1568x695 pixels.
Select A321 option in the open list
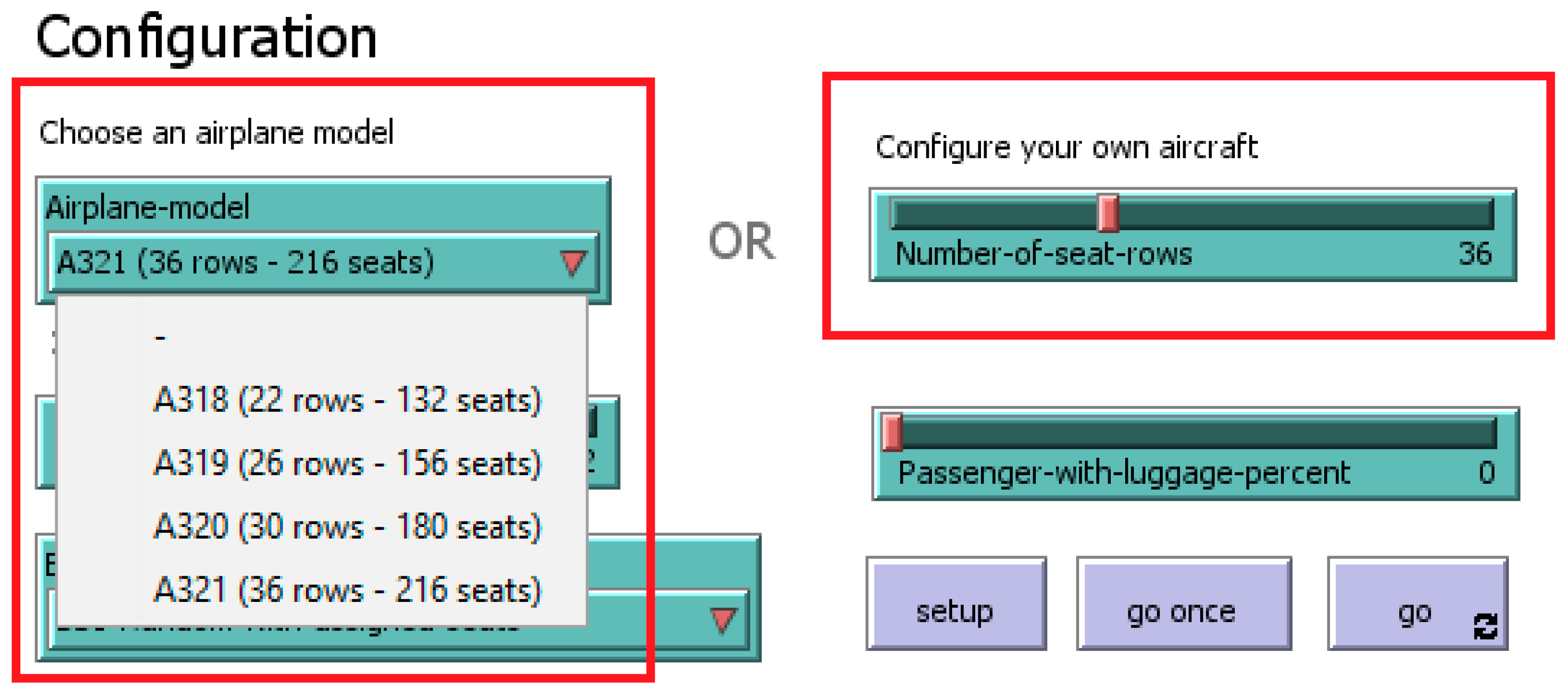click(347, 590)
